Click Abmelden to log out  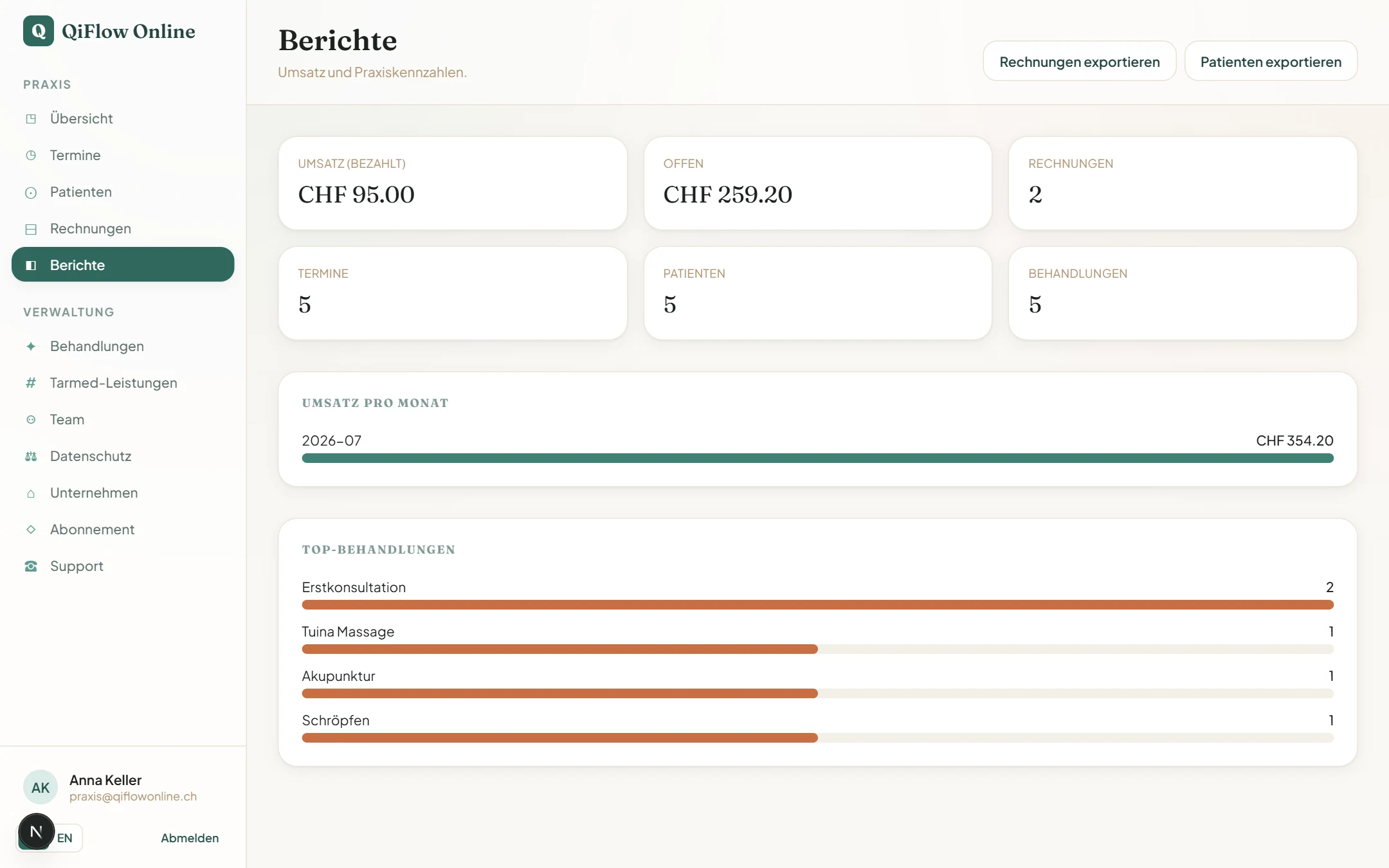(190, 838)
